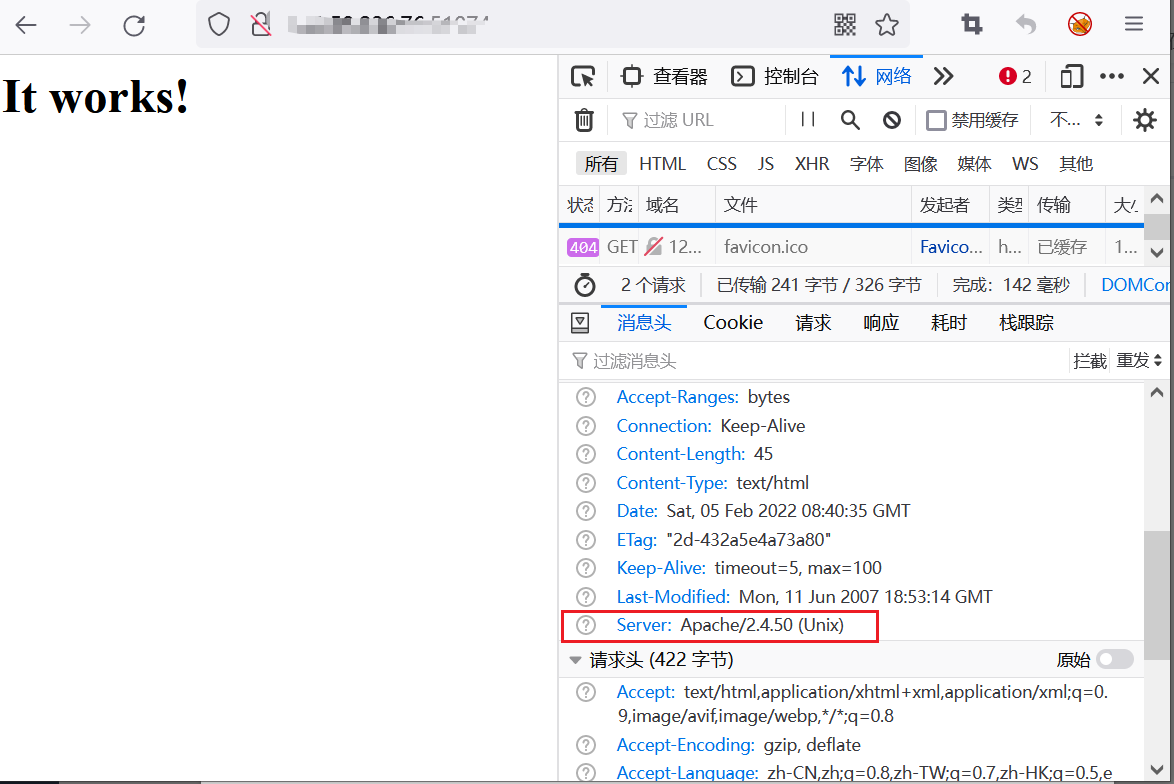Bookmark the page with the star

point(887,23)
